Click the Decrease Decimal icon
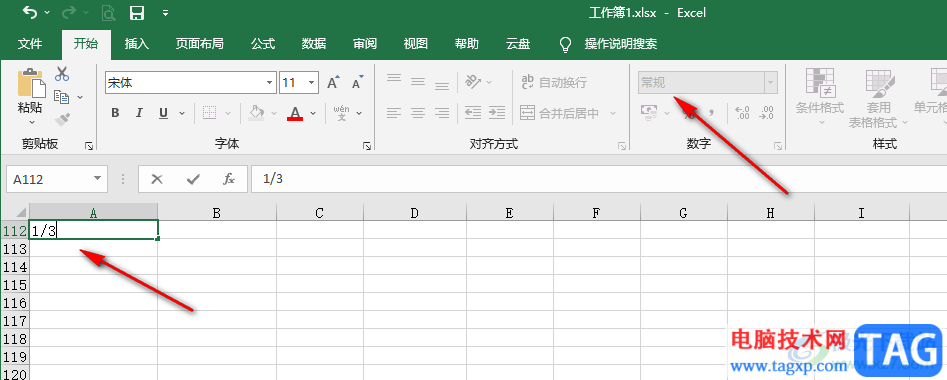947x380 pixels. [x=766, y=112]
